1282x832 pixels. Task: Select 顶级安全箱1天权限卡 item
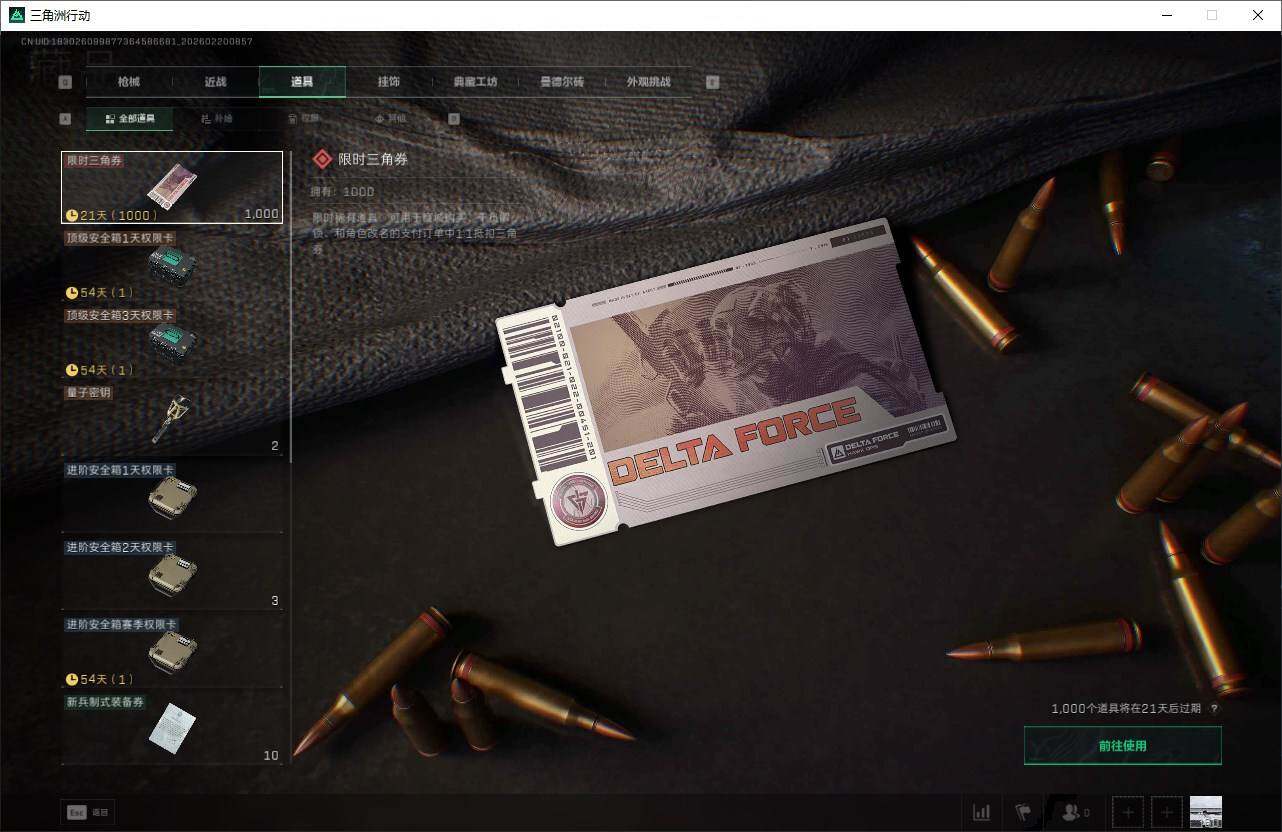click(x=172, y=265)
